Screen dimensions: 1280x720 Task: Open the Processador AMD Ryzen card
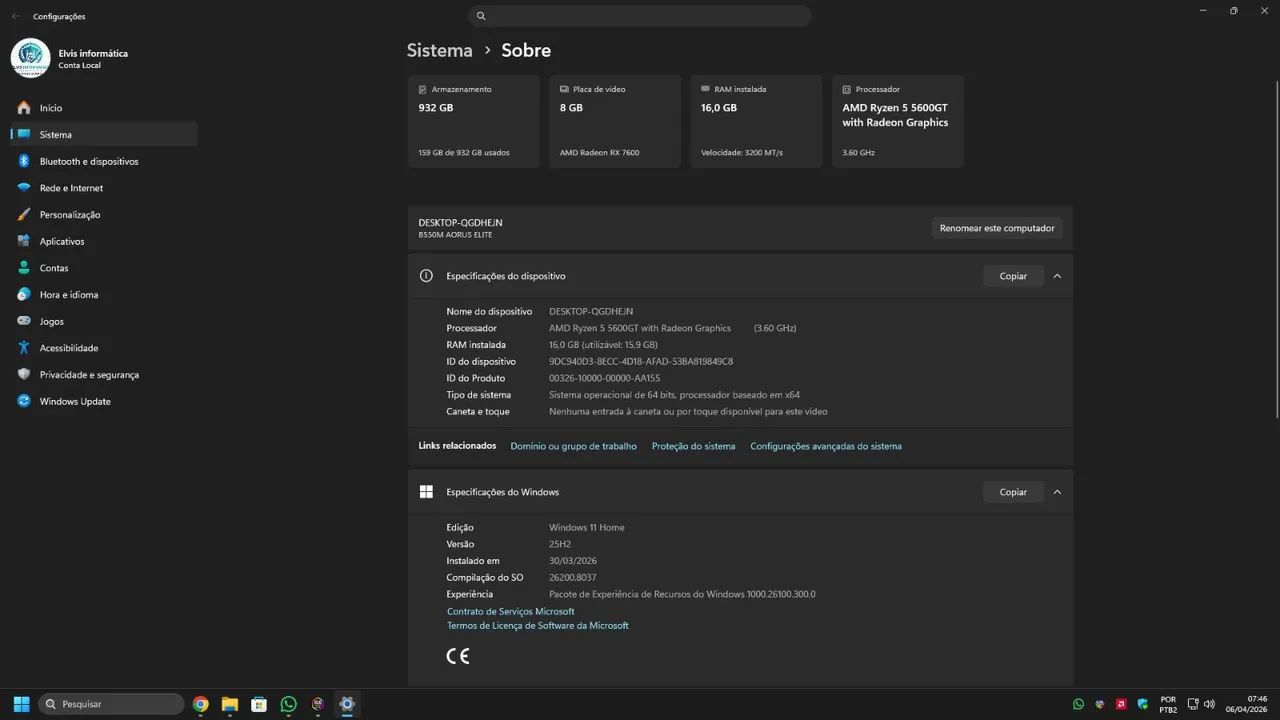(898, 121)
